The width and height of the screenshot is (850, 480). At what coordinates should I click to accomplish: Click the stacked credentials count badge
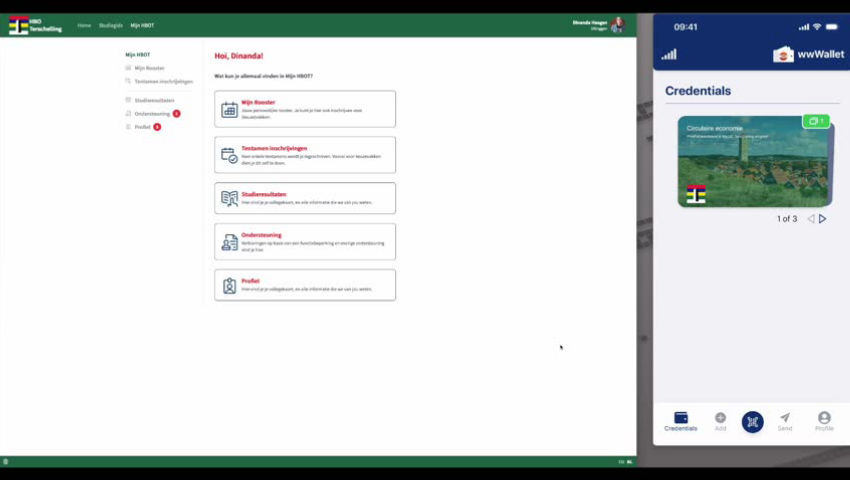[815, 121]
